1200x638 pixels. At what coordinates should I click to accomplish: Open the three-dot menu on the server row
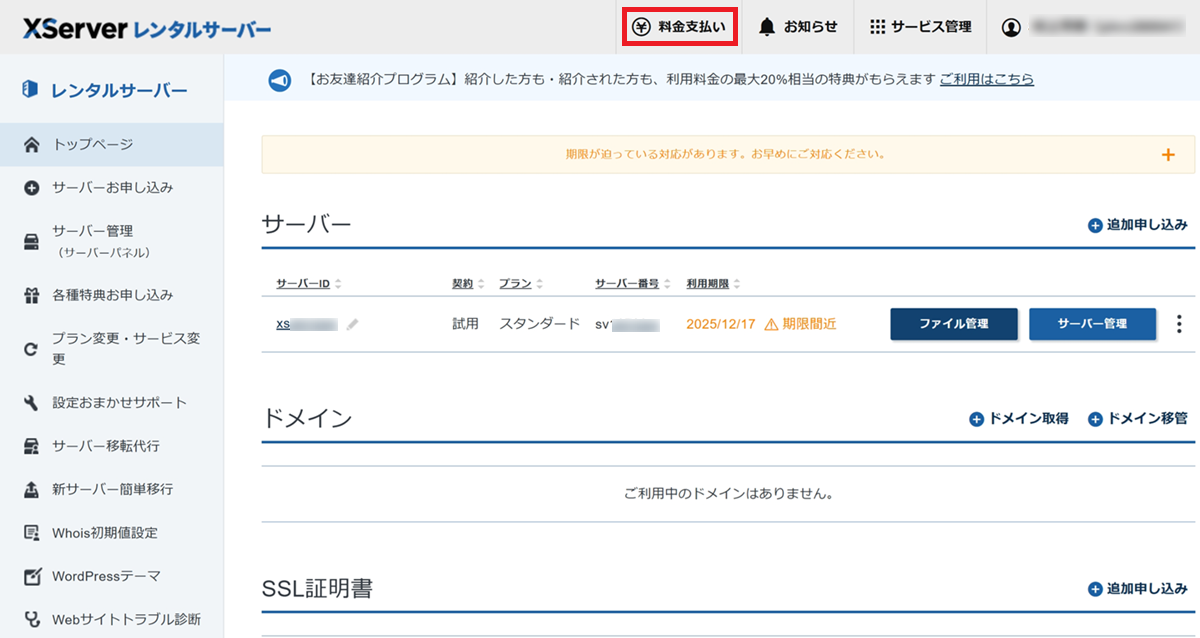click(1179, 324)
